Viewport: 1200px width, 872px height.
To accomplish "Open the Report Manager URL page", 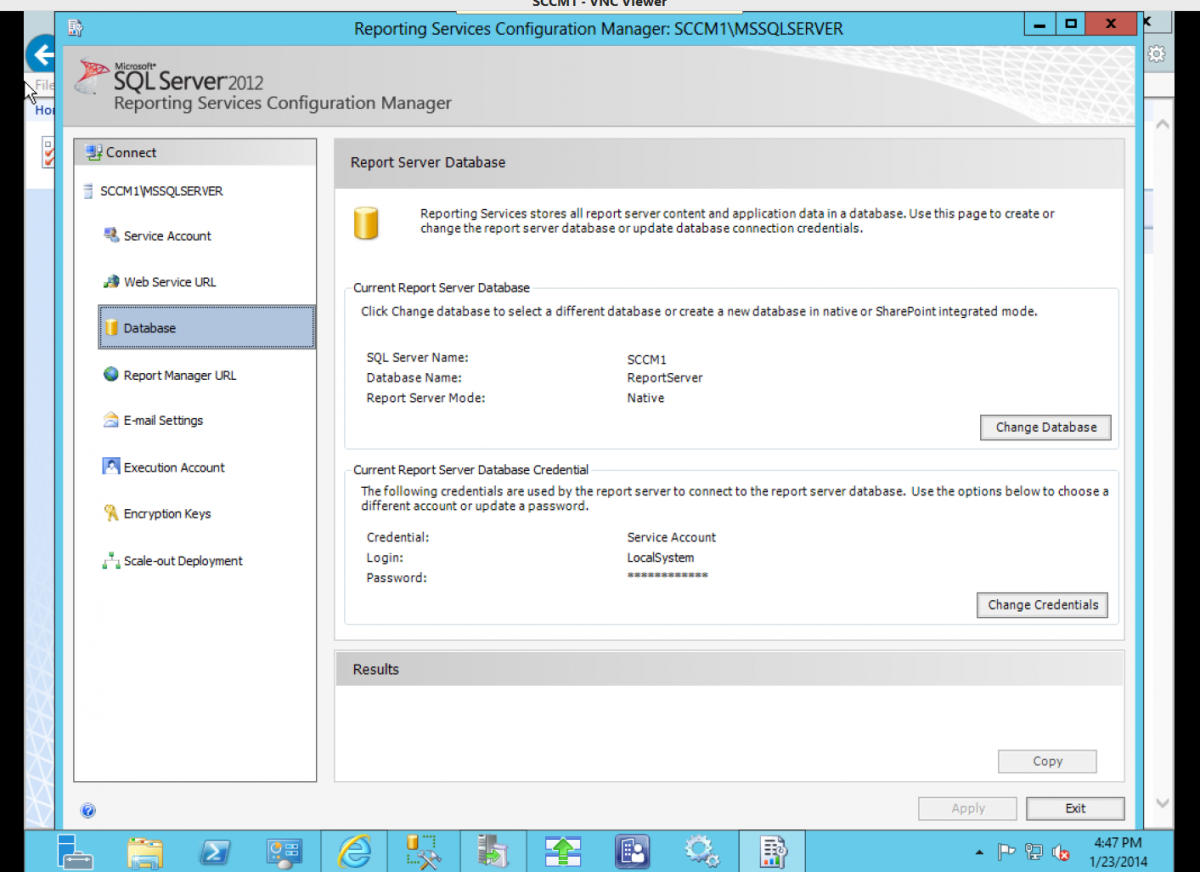I will point(180,375).
